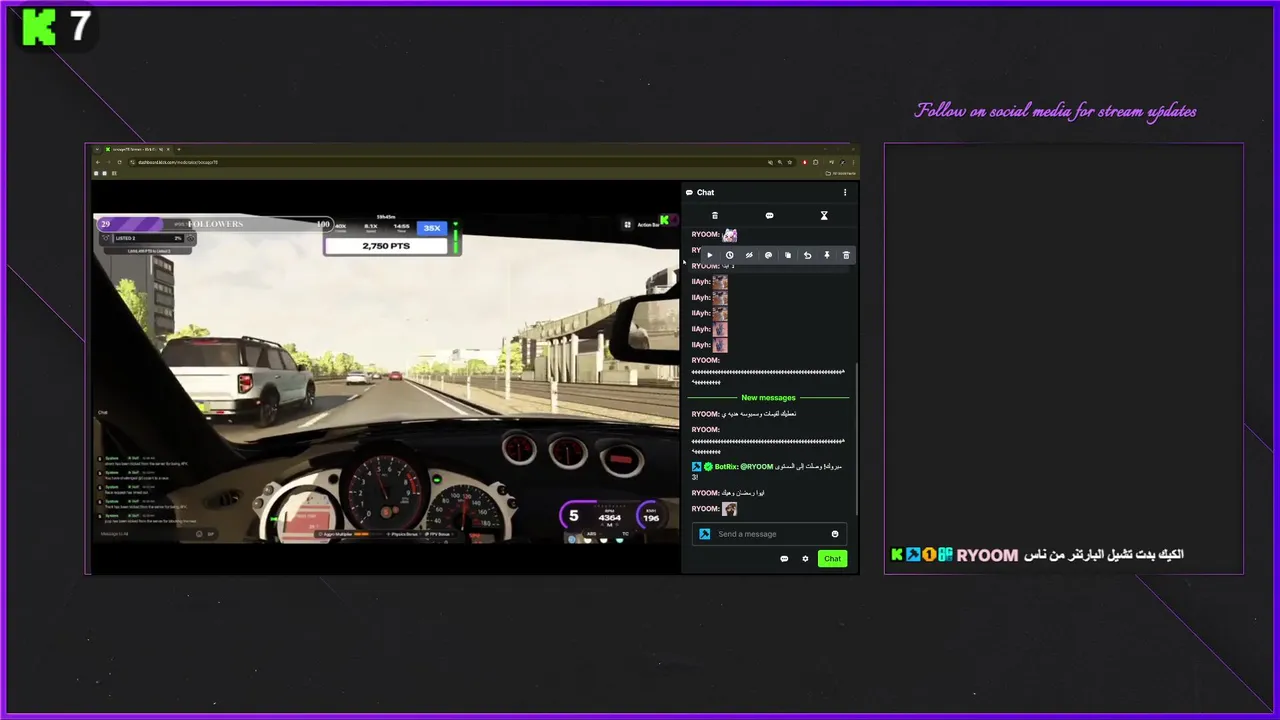Image resolution: width=1280 pixels, height=720 pixels.
Task: Click the BotRix username in chat
Action: (726, 467)
